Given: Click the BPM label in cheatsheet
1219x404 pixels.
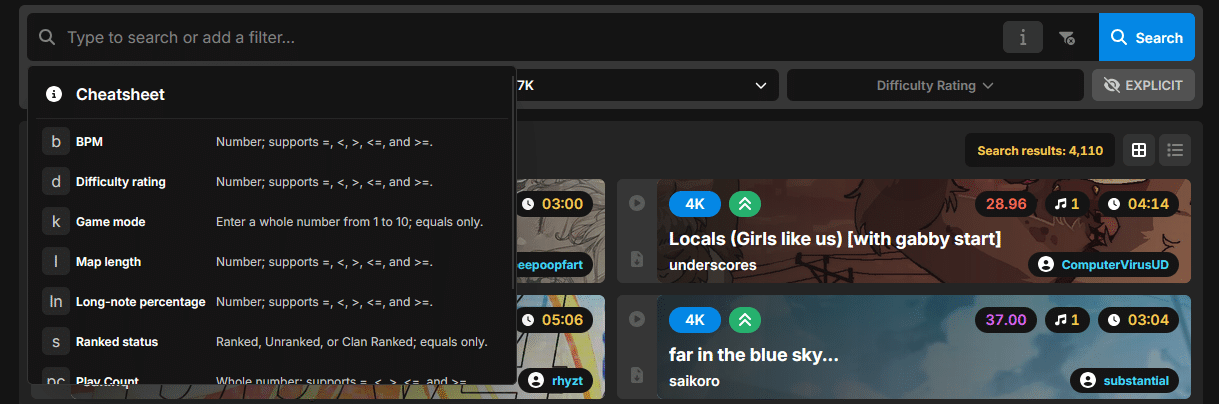Looking at the screenshot, I should (x=90, y=142).
